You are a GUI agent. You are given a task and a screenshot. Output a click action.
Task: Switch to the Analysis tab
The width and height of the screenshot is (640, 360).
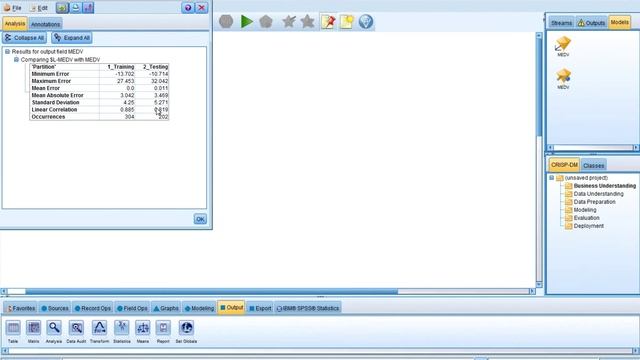(x=15, y=24)
